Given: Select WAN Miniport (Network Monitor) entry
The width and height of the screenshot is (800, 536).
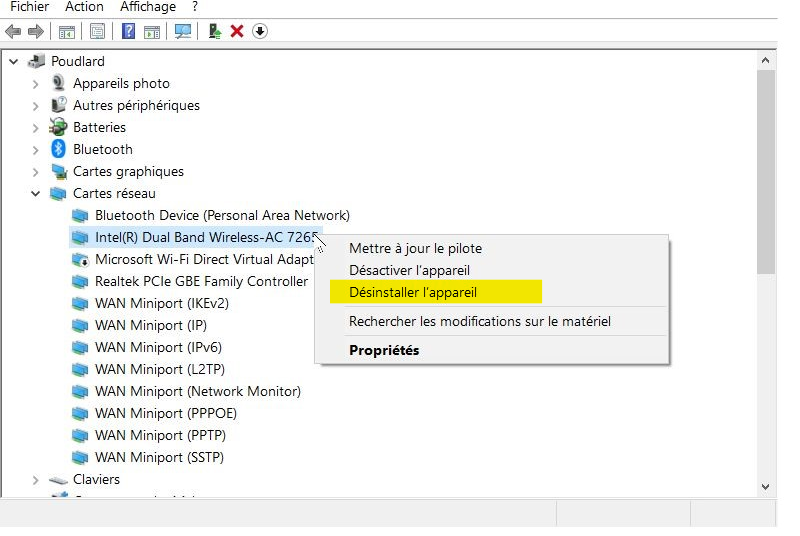Looking at the screenshot, I should (198, 391).
